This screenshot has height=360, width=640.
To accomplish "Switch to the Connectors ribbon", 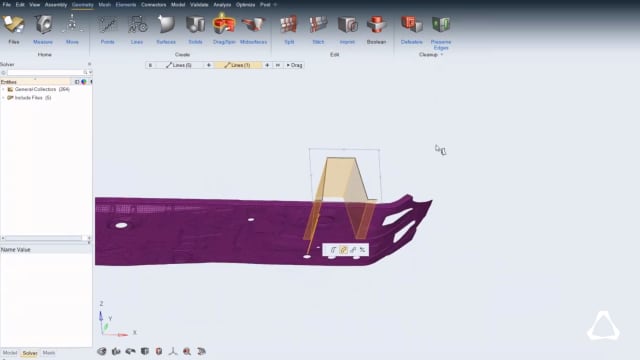I will (153, 5).
